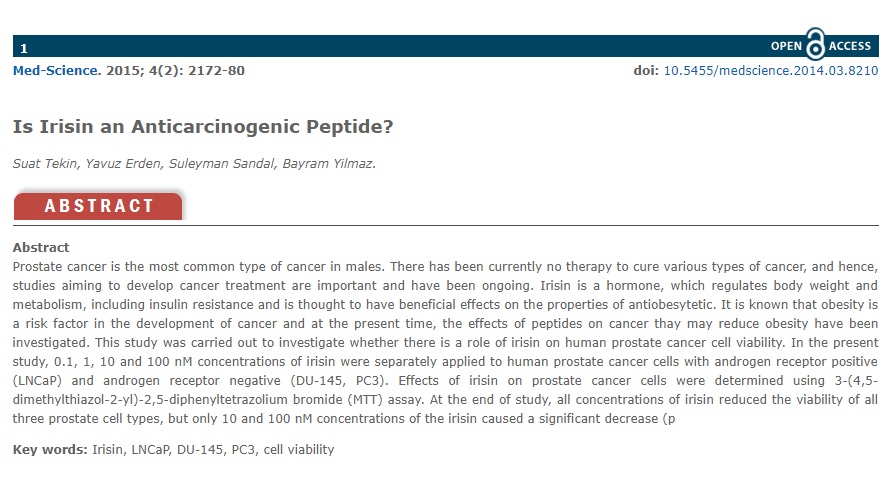Screen dimensions: 889x493
Task: Select author name Bayram Yilmaz
Action: click(328, 164)
